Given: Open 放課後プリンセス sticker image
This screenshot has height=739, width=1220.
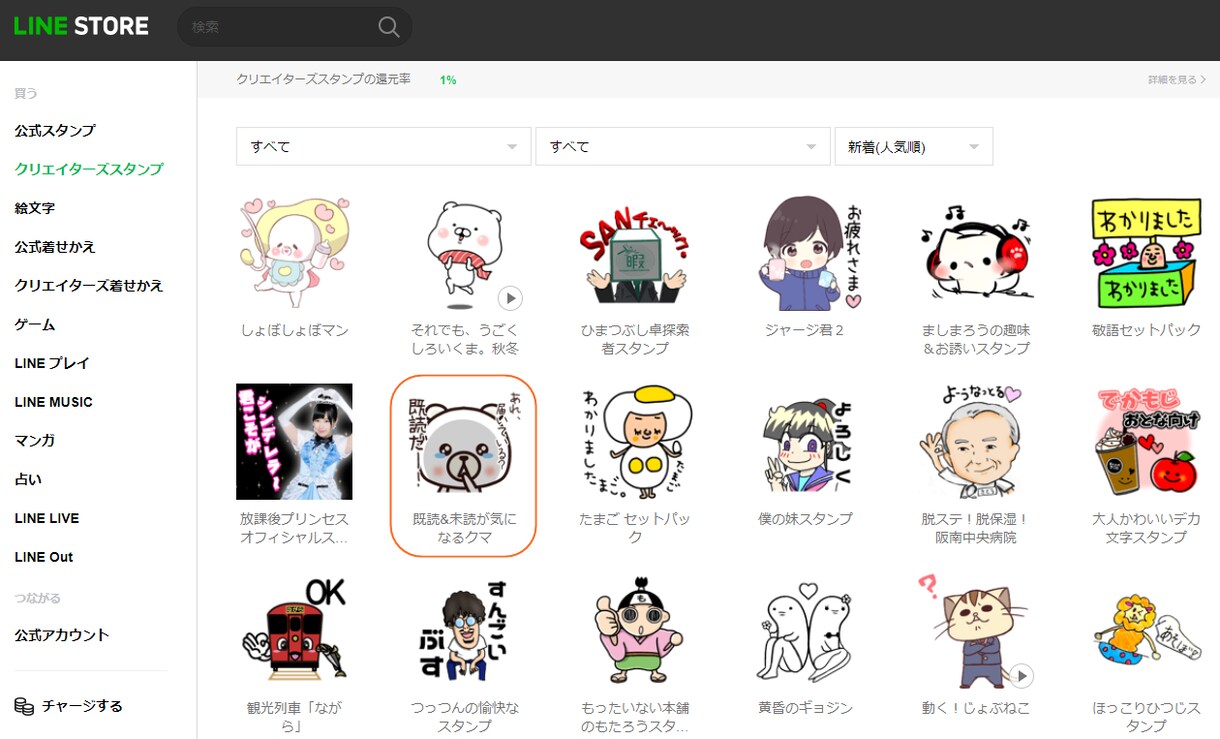Looking at the screenshot, I should [294, 441].
